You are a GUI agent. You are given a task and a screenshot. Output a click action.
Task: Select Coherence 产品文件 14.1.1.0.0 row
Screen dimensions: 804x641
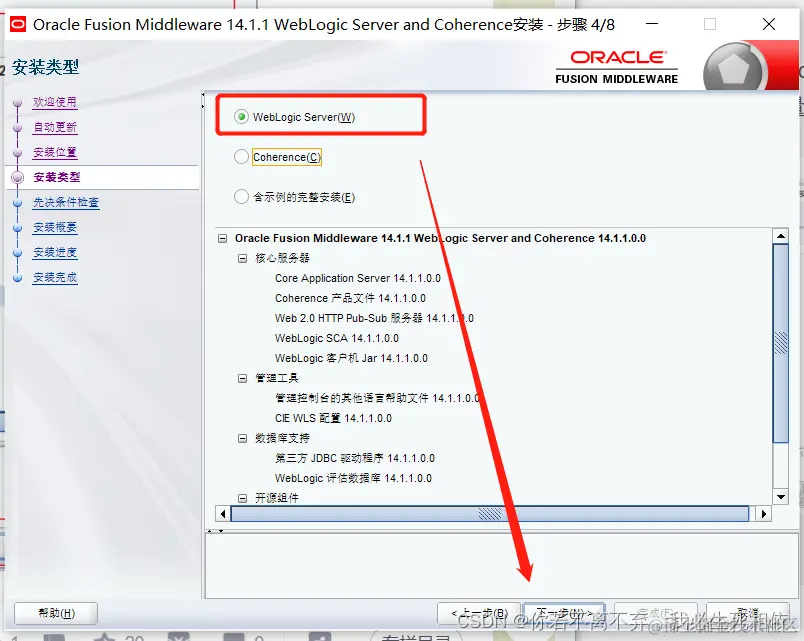[x=350, y=298]
